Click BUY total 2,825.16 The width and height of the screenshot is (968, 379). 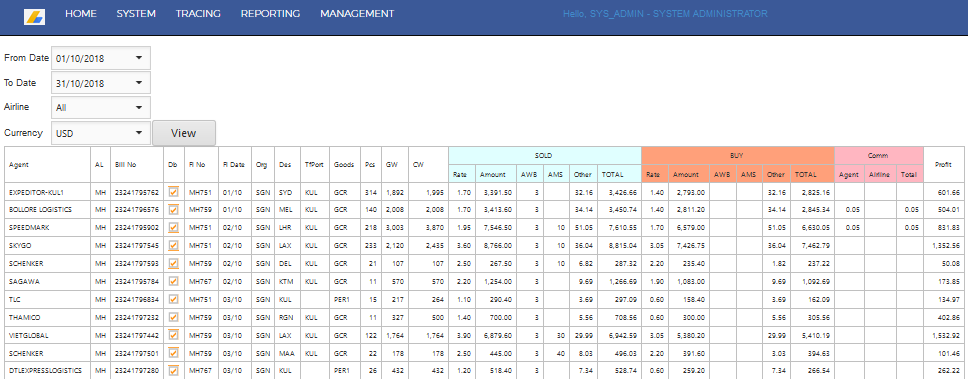pyautogui.click(x=817, y=193)
